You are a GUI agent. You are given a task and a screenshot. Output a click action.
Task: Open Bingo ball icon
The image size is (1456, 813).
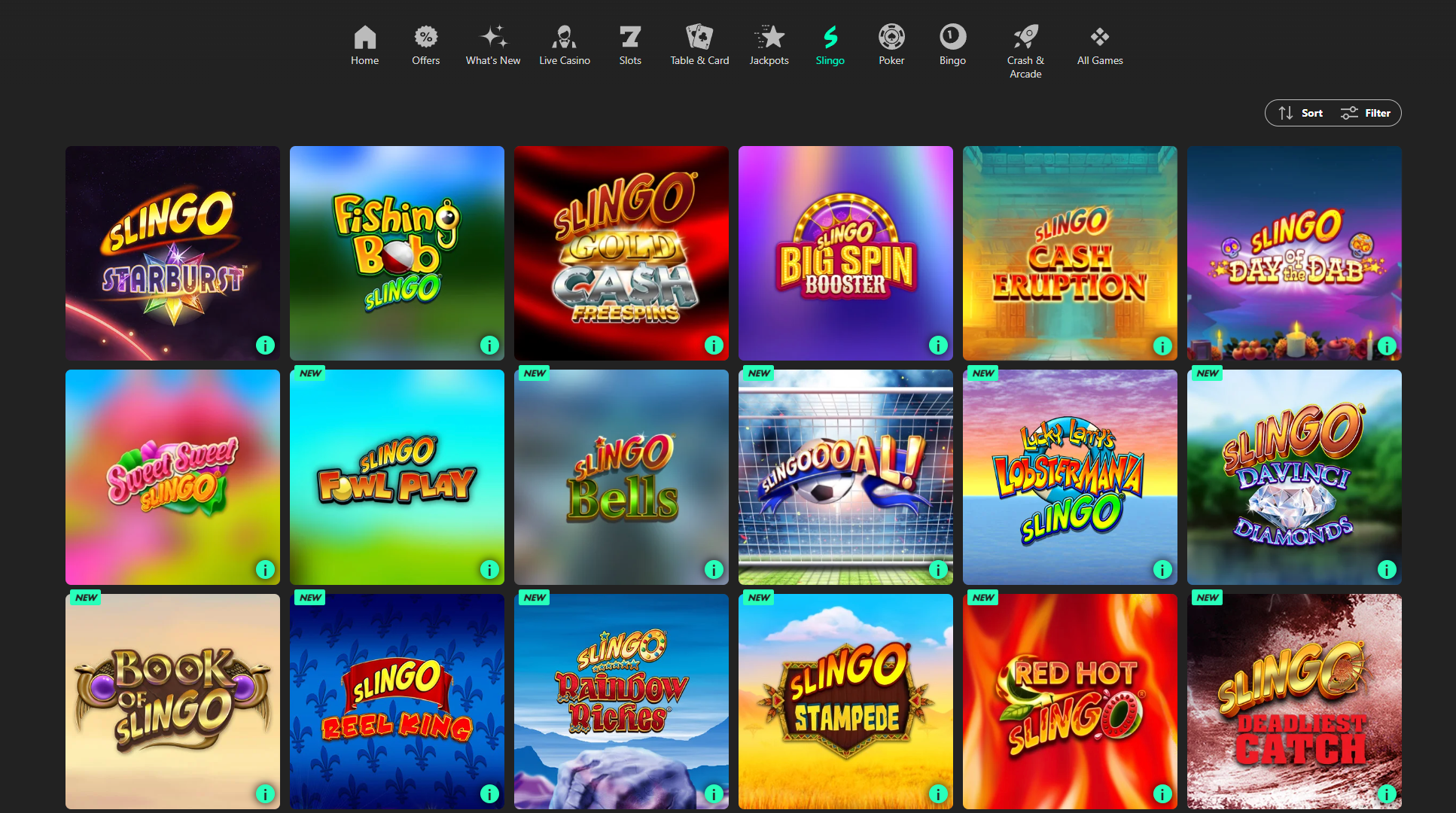tap(952, 38)
